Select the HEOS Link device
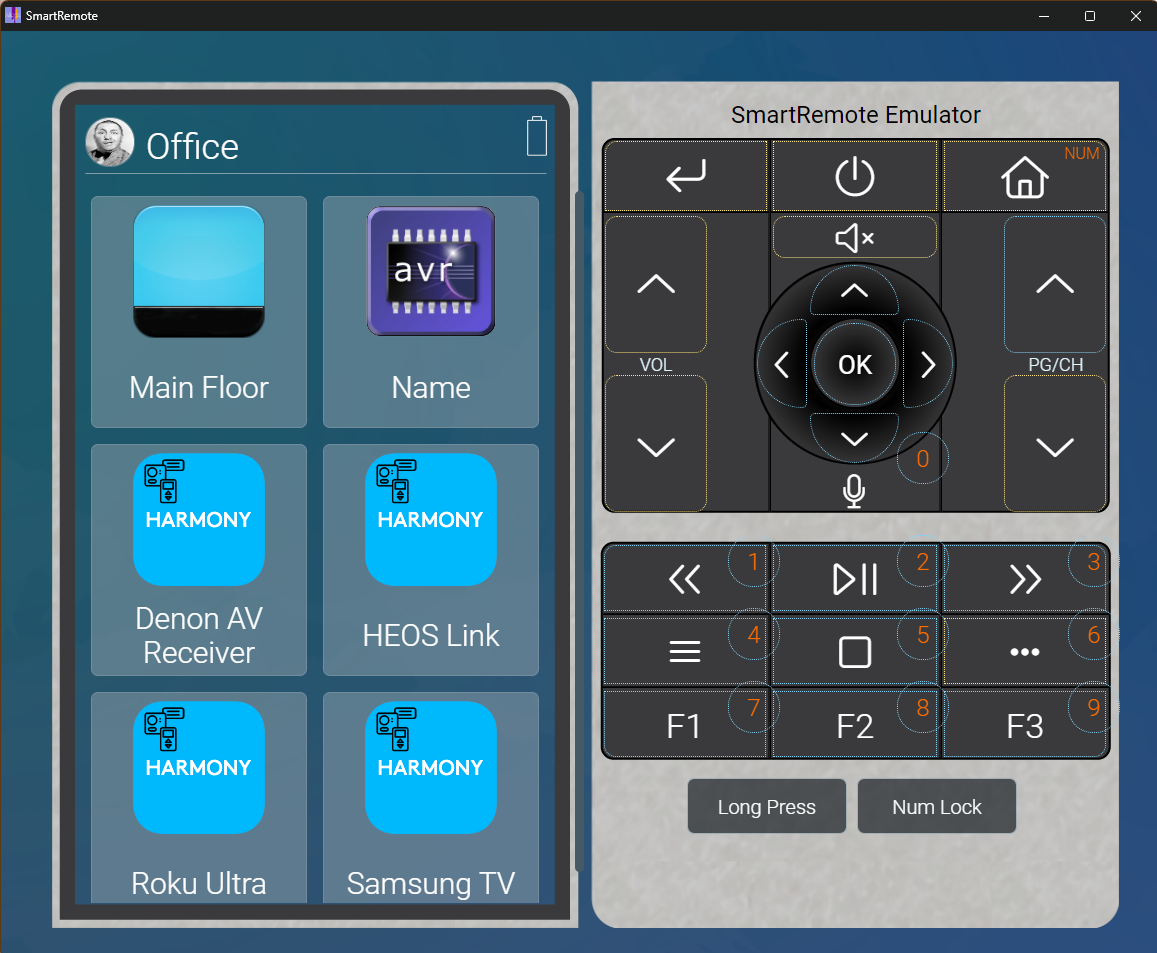The height and width of the screenshot is (953, 1157). (x=431, y=559)
